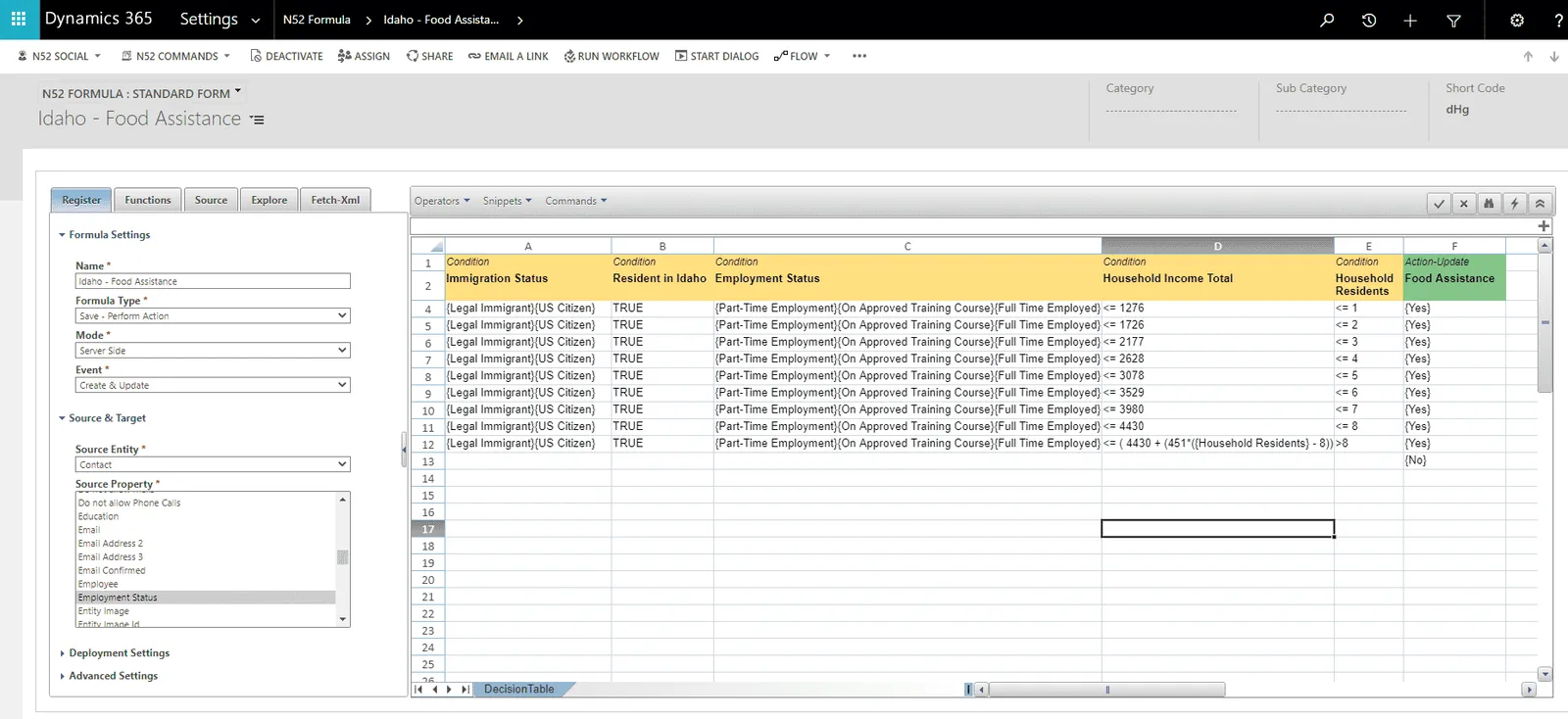Screen dimensions: 1568x719
Task: Expand Advanced Settings section
Action: [x=109, y=676]
